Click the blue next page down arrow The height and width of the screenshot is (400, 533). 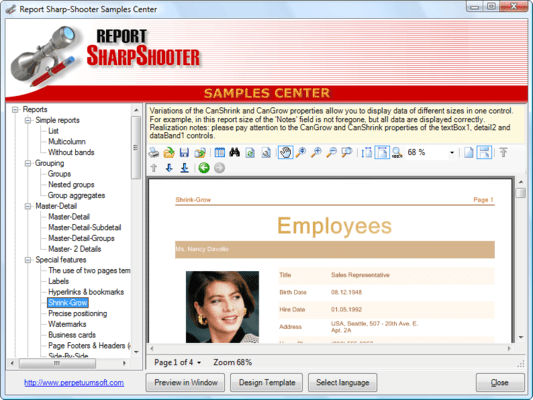169,168
